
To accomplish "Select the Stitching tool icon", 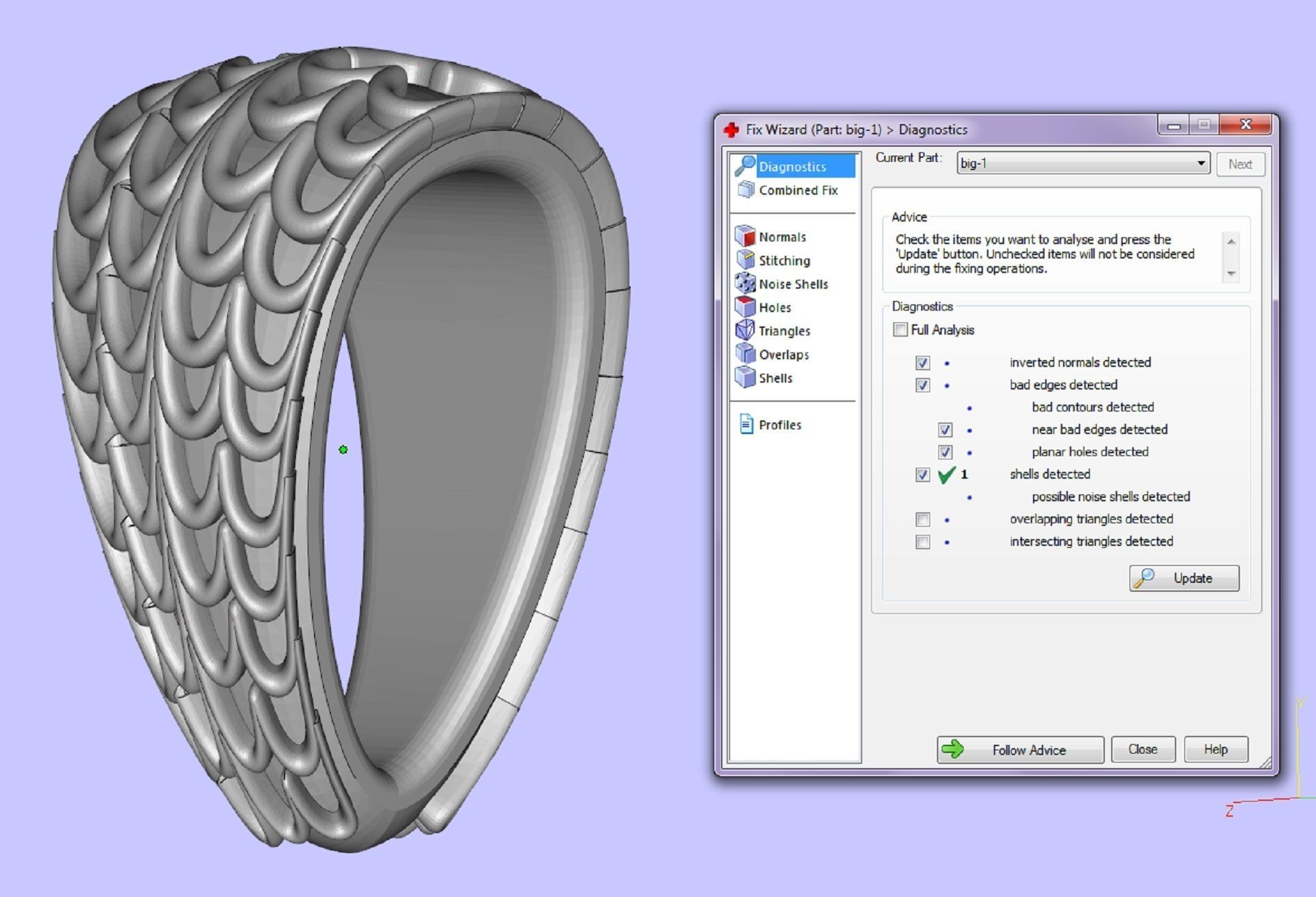I will coord(745,260).
